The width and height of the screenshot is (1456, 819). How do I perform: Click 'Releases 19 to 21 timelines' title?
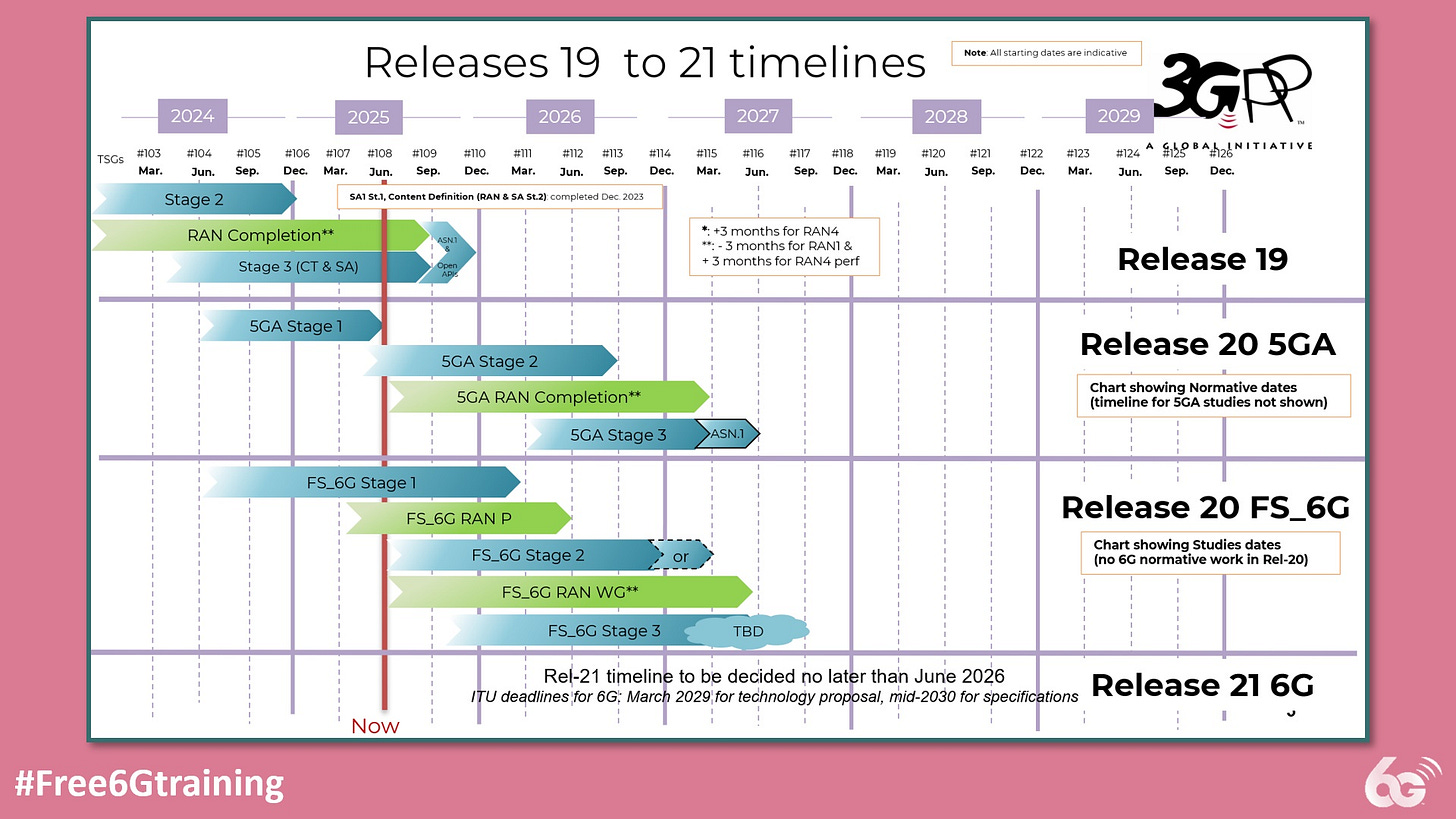[644, 62]
